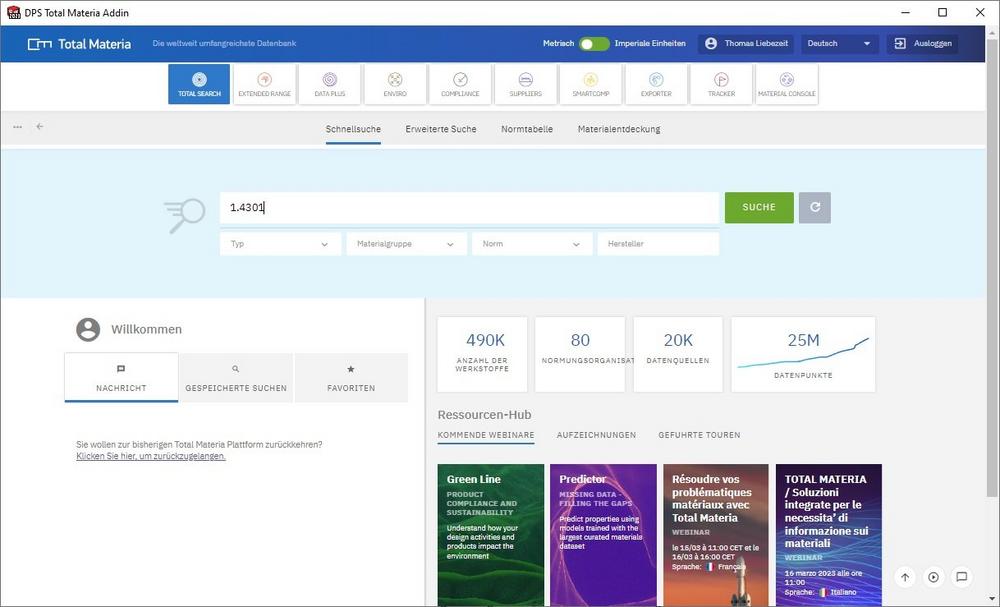Open the Green Line webinar card
This screenshot has height=607, width=1000.
490,535
